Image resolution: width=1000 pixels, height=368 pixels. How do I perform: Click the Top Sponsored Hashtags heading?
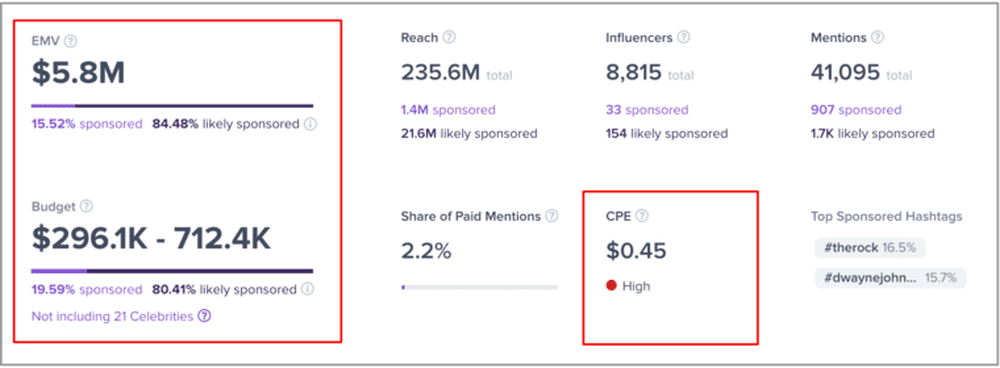[886, 216]
